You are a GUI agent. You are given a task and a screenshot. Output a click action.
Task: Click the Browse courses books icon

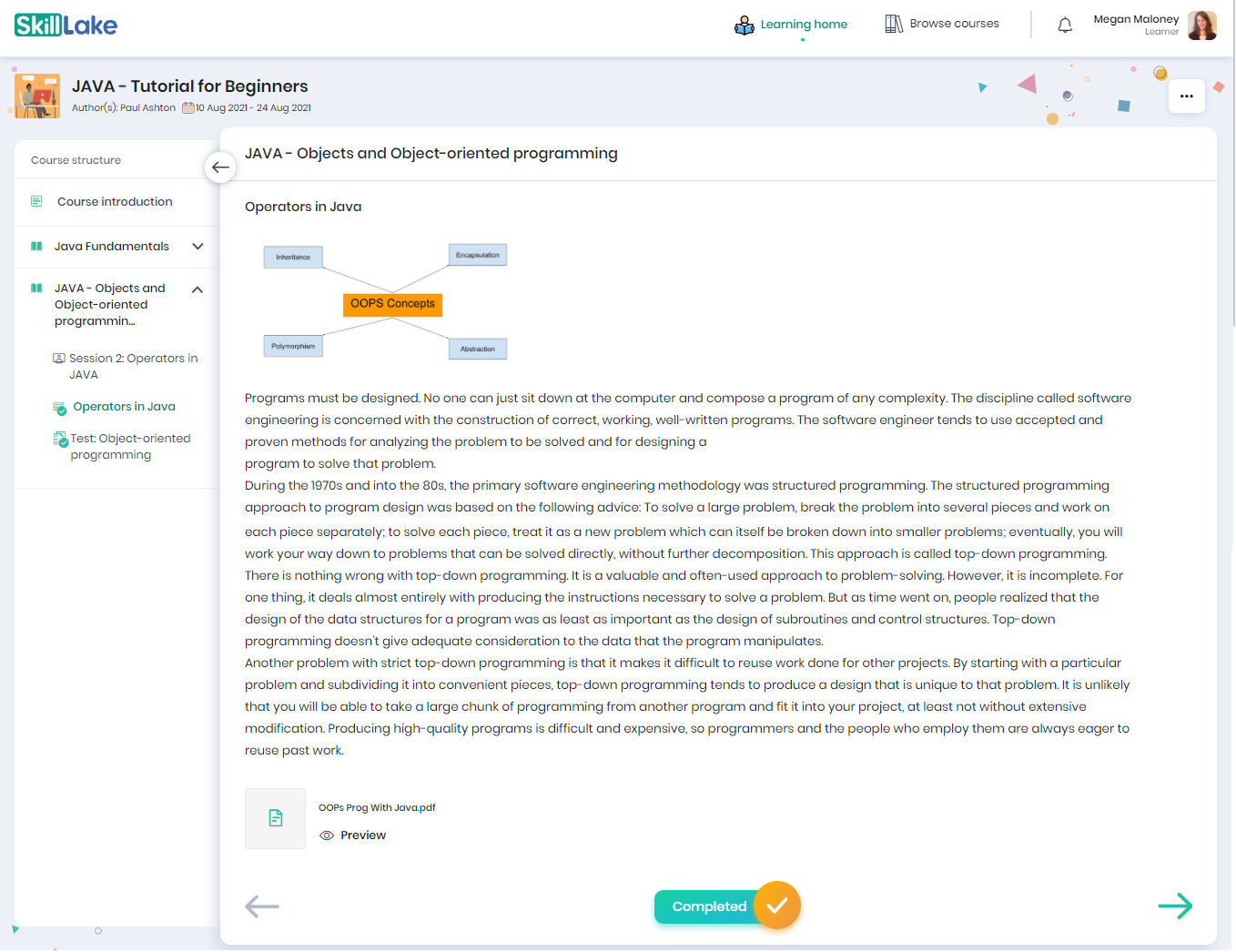[x=894, y=24]
